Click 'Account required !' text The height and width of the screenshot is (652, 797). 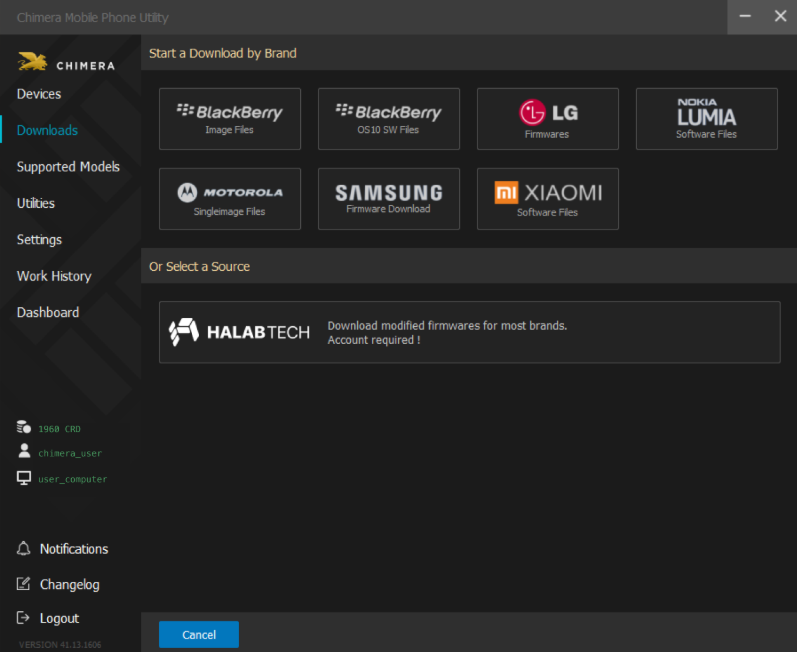click(x=374, y=340)
